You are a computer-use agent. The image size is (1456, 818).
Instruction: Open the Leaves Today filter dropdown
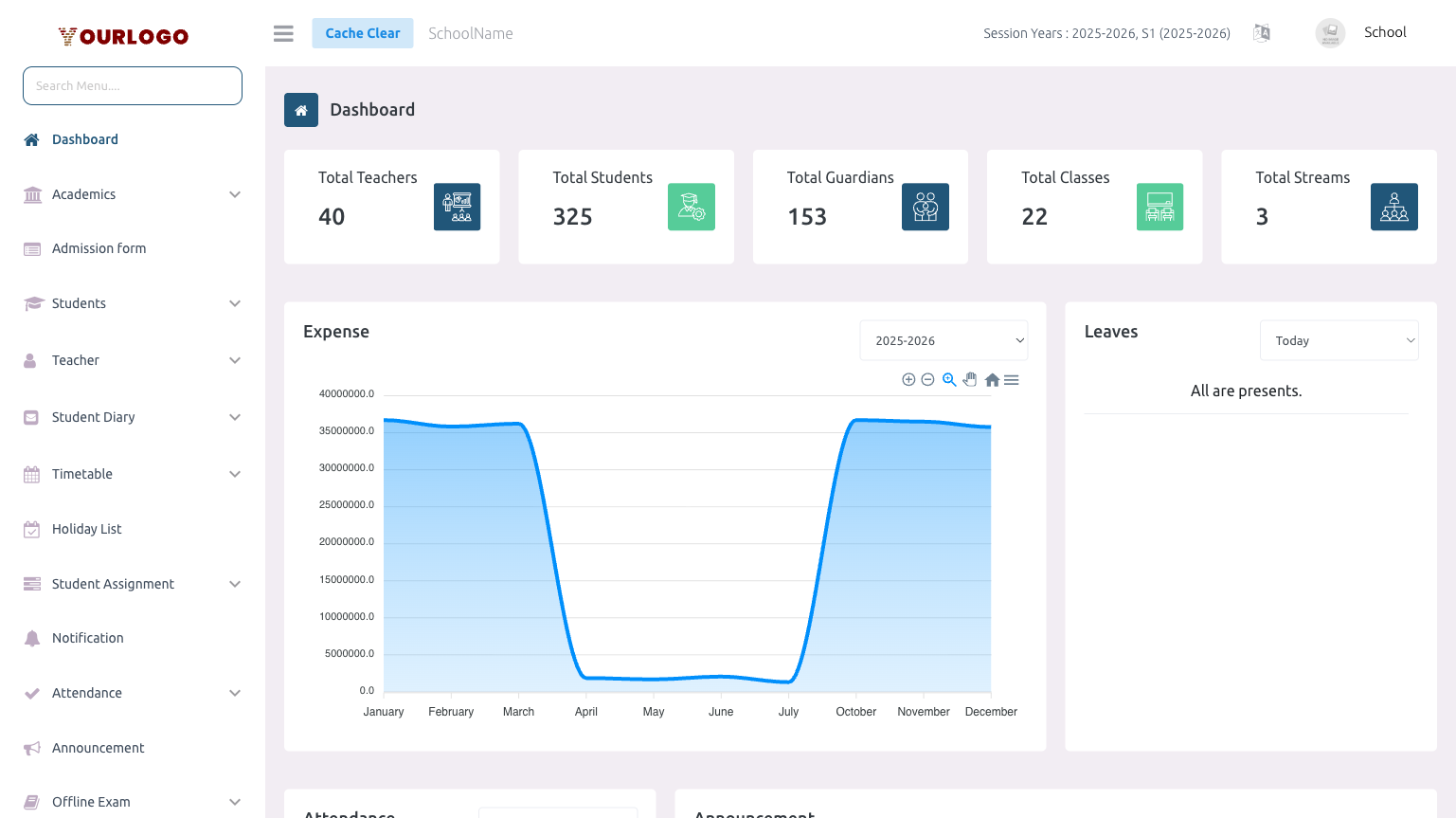point(1339,340)
